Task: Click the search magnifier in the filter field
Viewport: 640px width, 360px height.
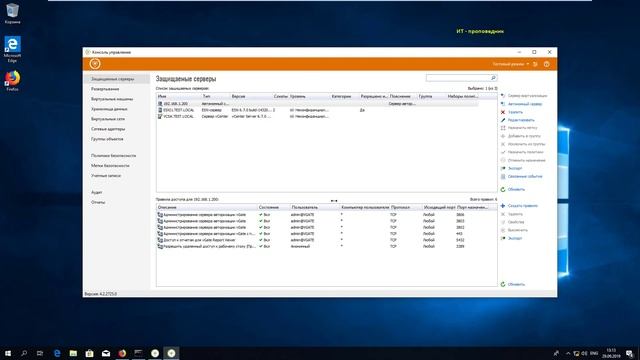Action: [x=493, y=78]
